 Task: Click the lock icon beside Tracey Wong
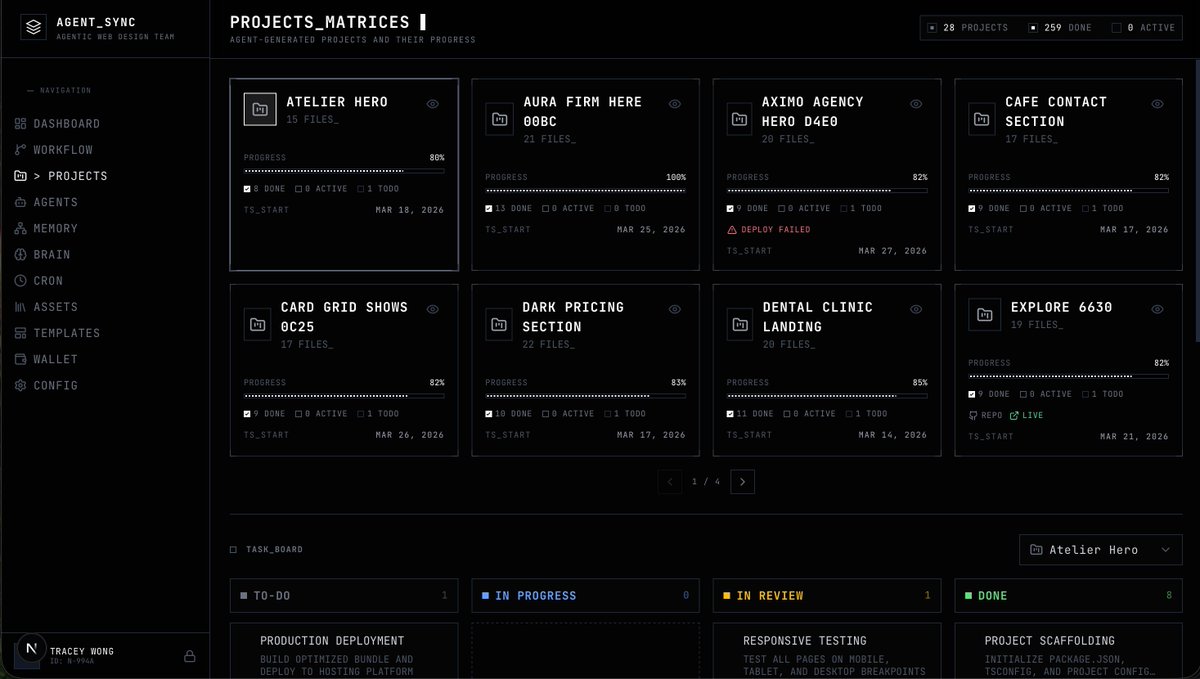(189, 656)
